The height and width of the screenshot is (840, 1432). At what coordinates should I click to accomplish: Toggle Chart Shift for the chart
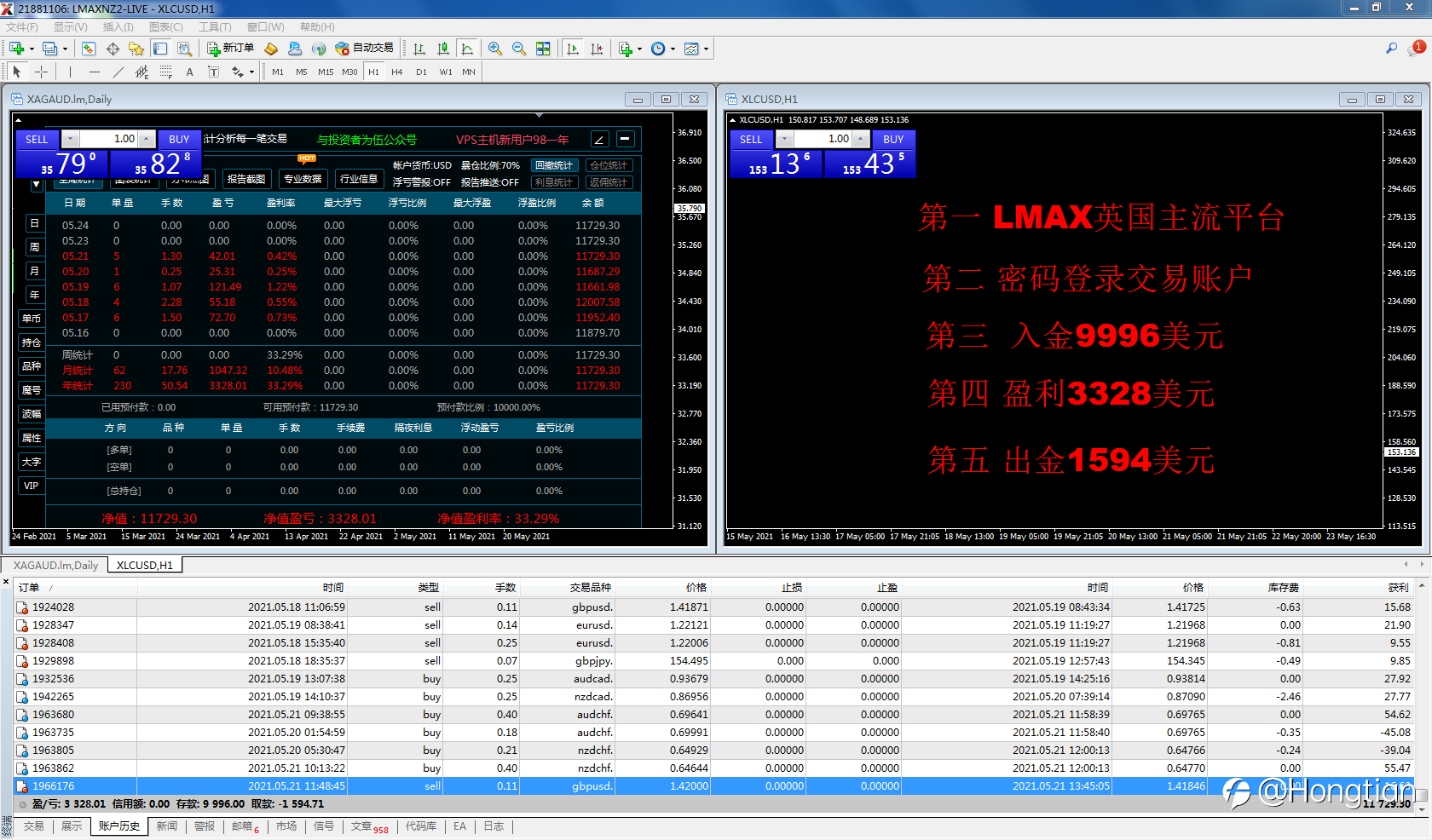(597, 49)
